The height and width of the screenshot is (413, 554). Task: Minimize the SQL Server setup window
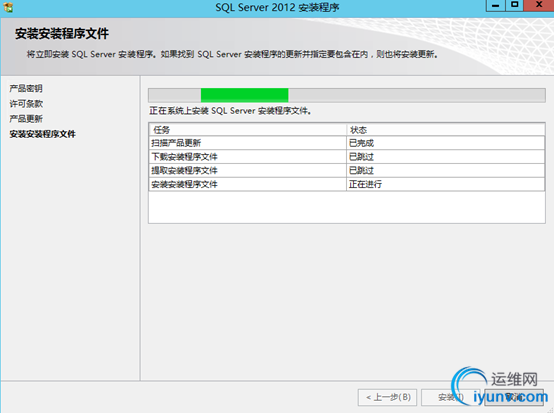point(496,6)
